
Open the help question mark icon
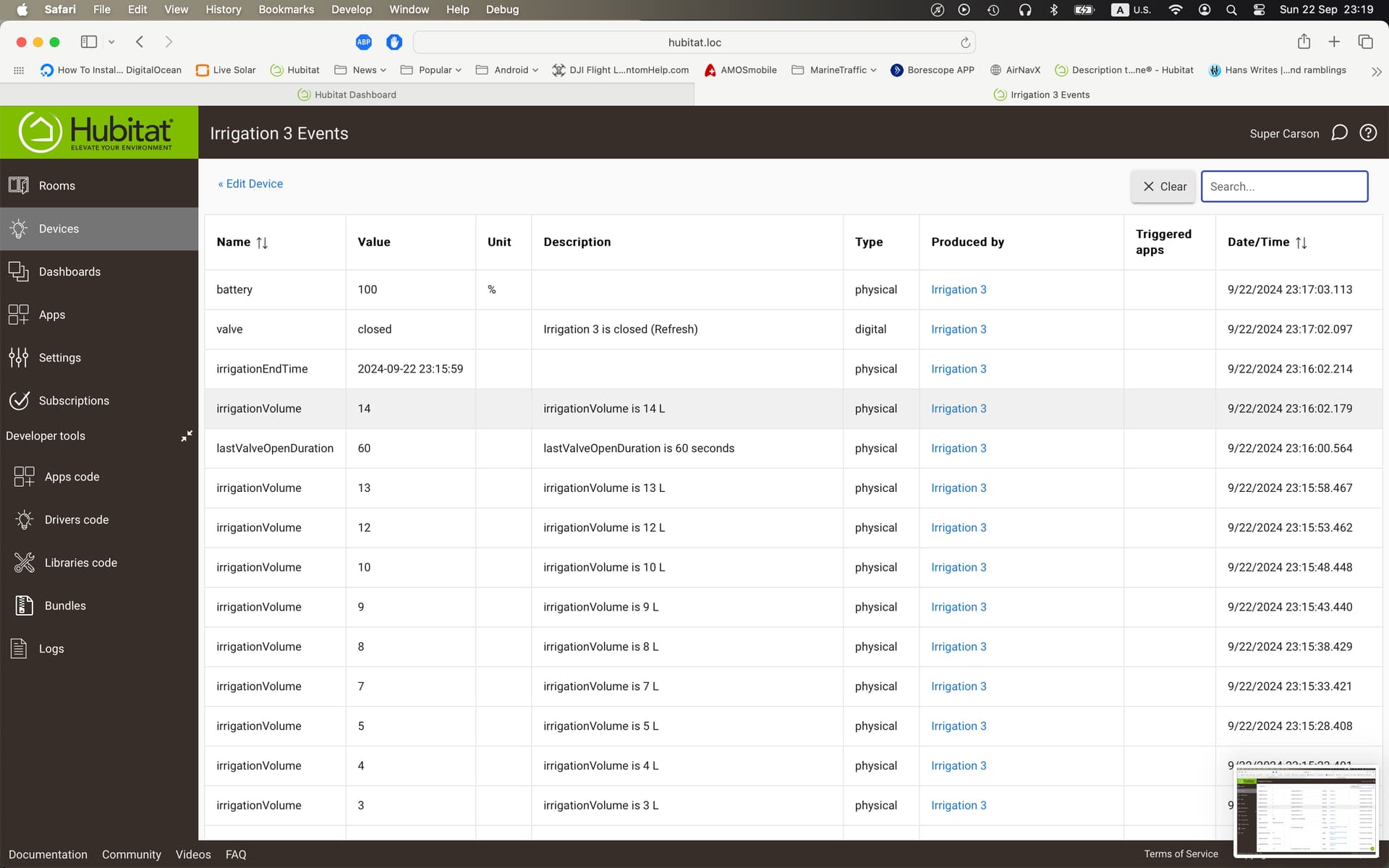(1368, 132)
